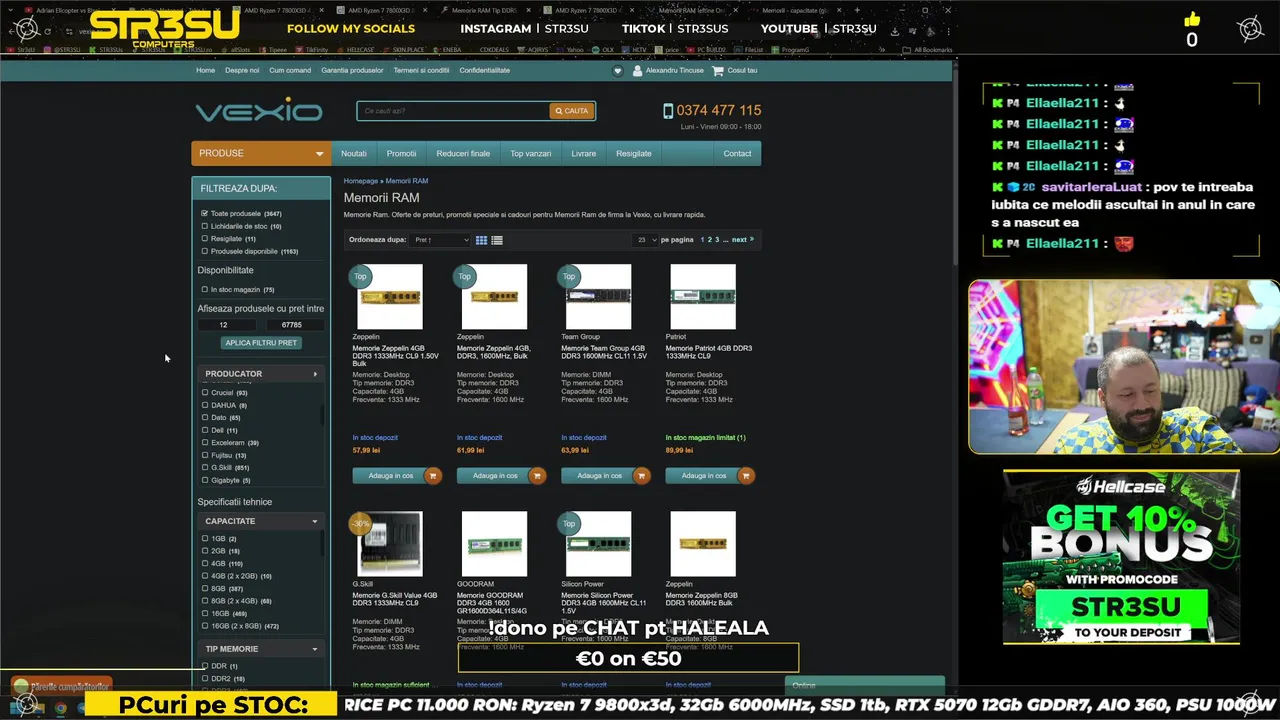Screen dimensions: 1280x720
Task: Open the Yahoo bookmark
Action: pos(571,49)
